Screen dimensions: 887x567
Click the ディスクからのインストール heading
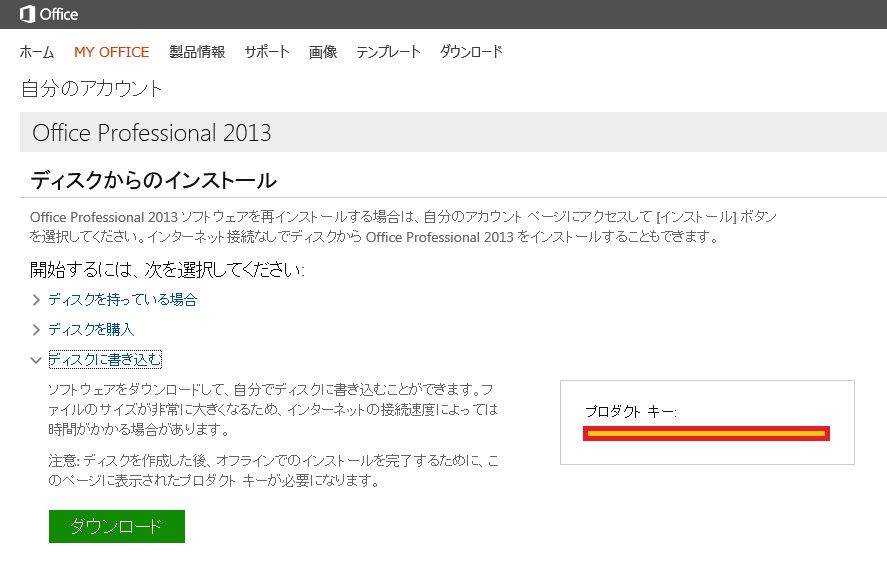[x=153, y=180]
